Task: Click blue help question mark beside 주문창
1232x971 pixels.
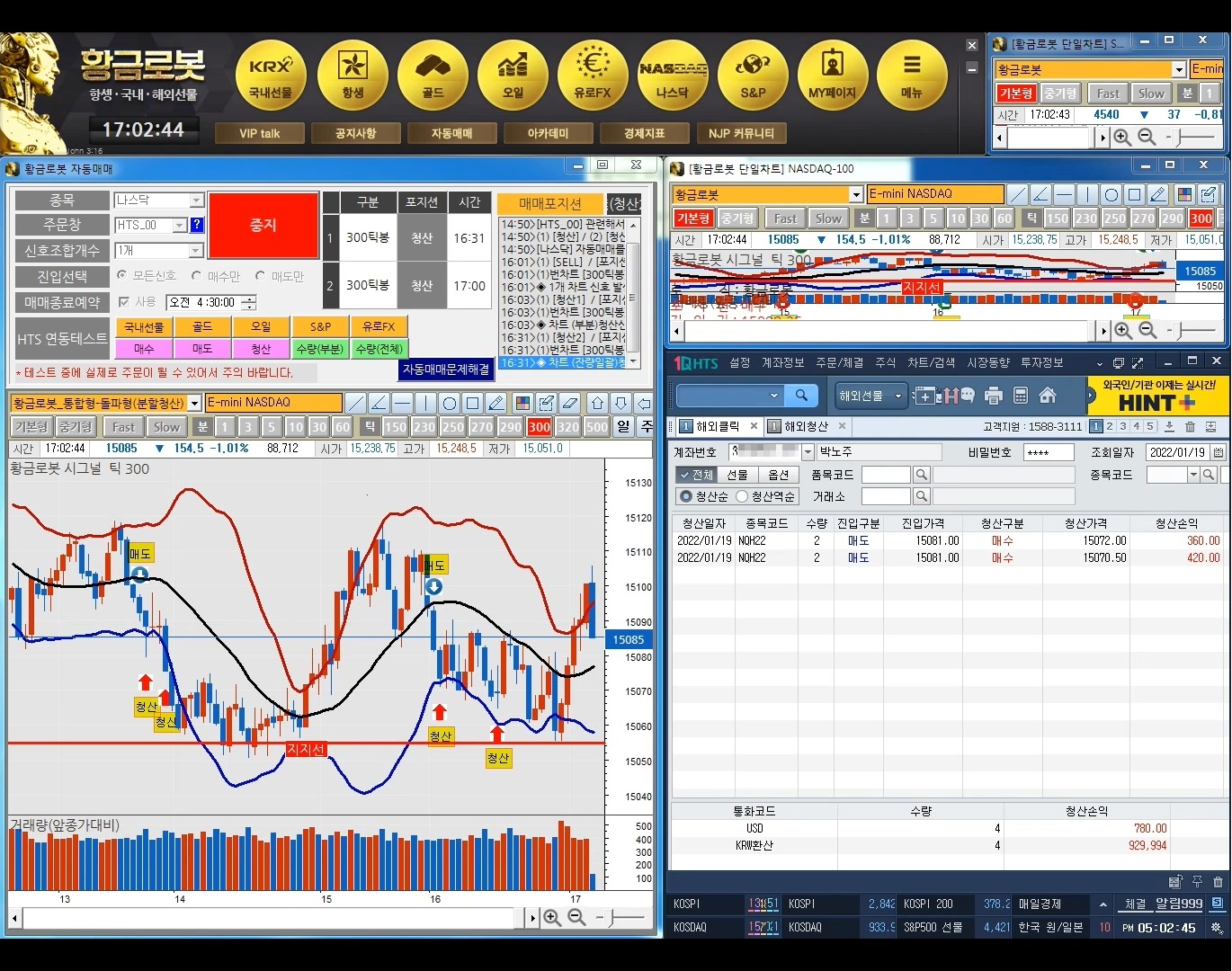Action: (x=197, y=225)
